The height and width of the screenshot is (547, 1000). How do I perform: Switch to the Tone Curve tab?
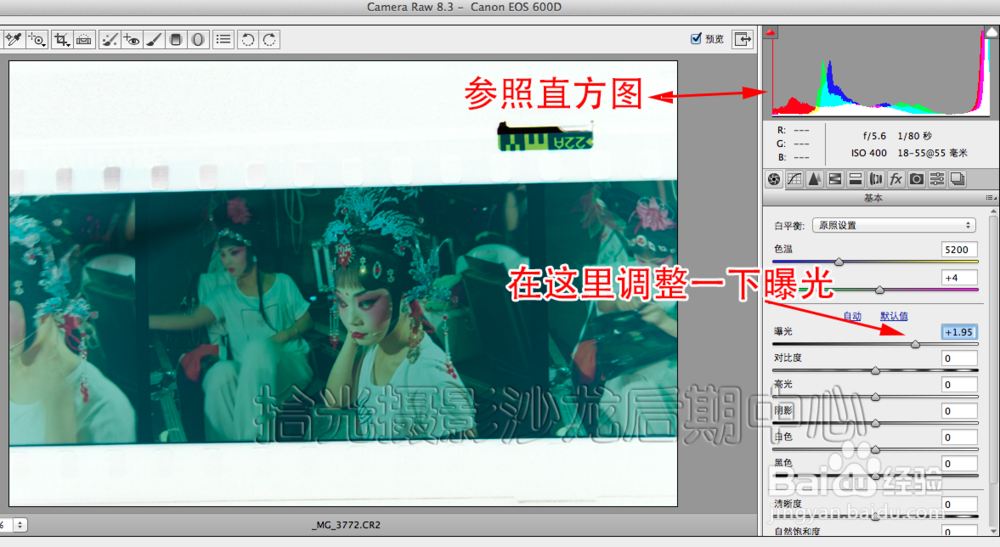coord(794,179)
